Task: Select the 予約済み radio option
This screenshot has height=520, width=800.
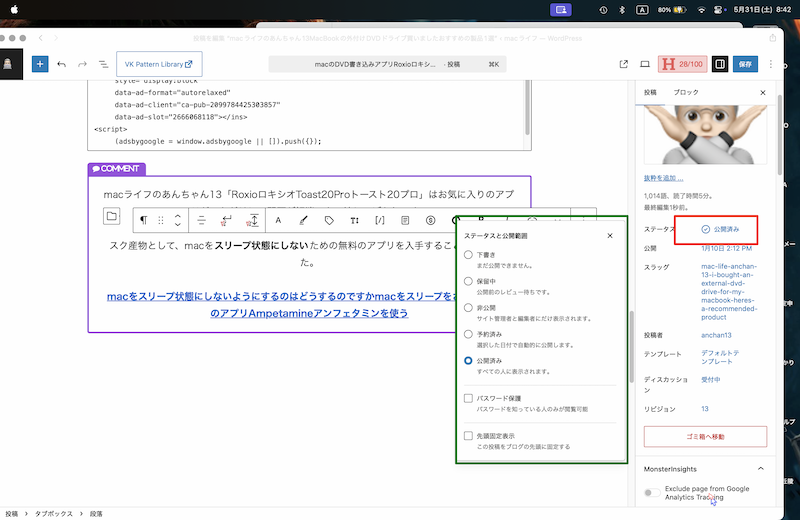Action: (x=468, y=334)
